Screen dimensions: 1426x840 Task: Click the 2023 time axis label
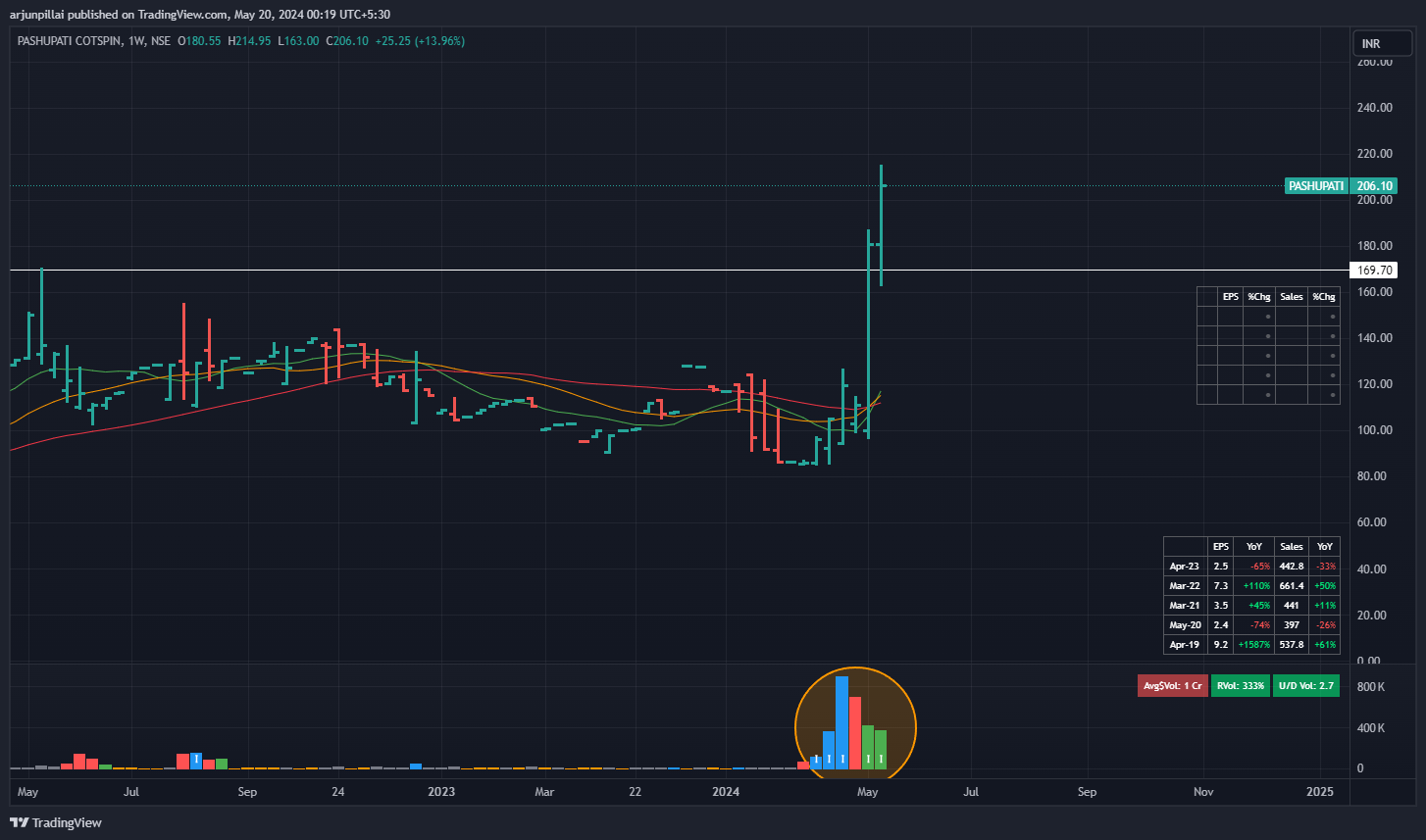pos(441,791)
